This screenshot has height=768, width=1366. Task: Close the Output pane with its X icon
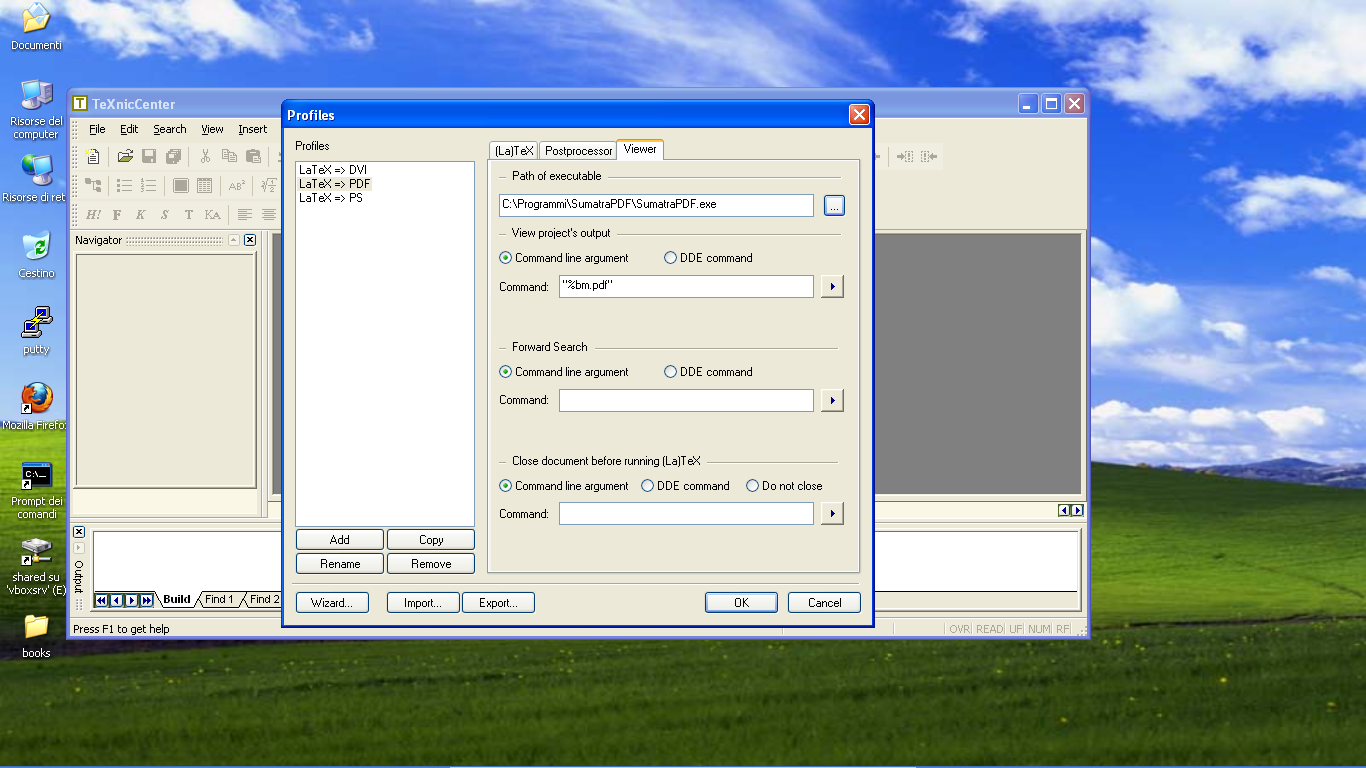[79, 532]
